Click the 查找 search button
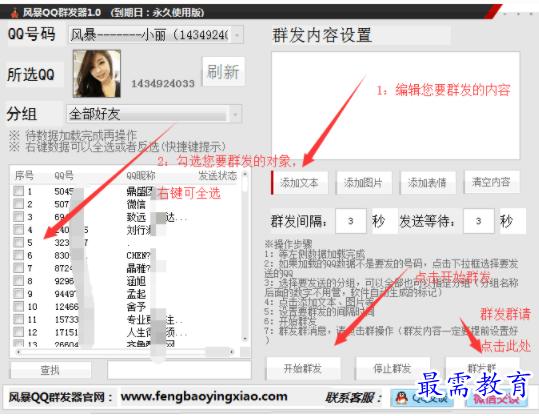This screenshot has height=416, width=539. [x=51, y=370]
